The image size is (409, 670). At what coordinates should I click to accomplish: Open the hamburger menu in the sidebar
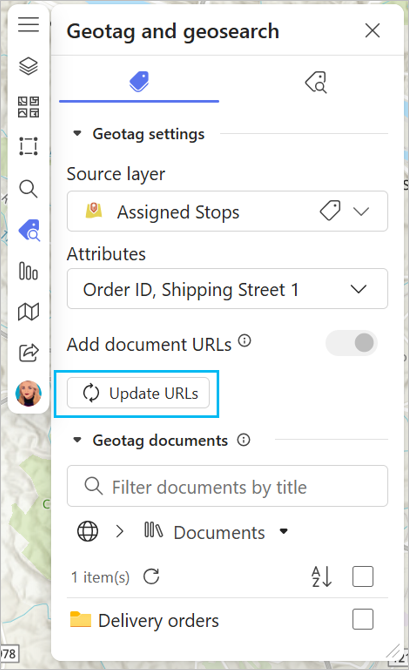click(x=28, y=24)
